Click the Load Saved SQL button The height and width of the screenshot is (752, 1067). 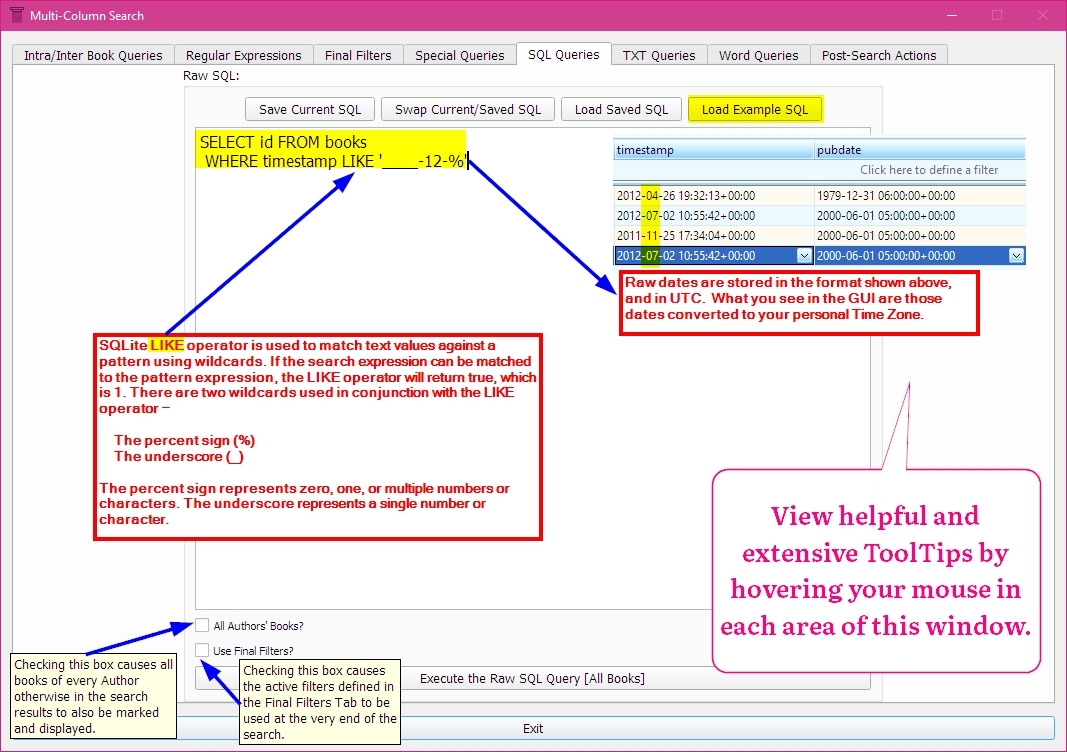(621, 110)
